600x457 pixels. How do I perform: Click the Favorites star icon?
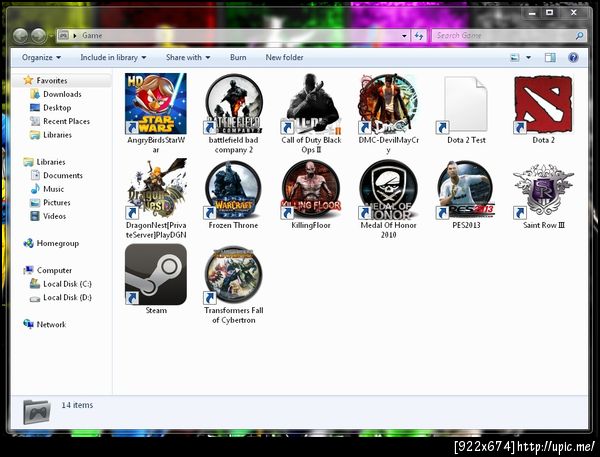pyautogui.click(x=28, y=80)
